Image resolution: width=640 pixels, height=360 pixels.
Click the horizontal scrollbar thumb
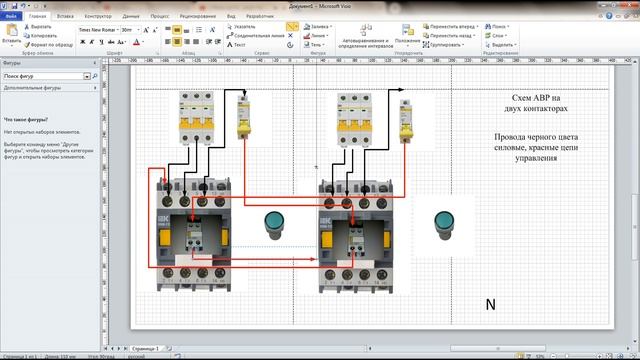coord(497,349)
